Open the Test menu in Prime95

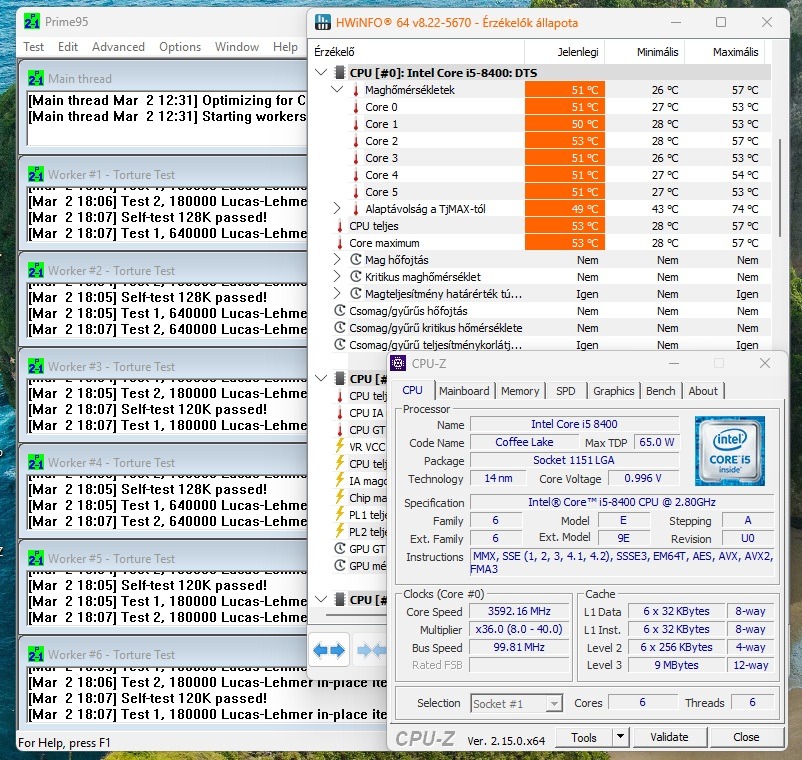pos(33,47)
